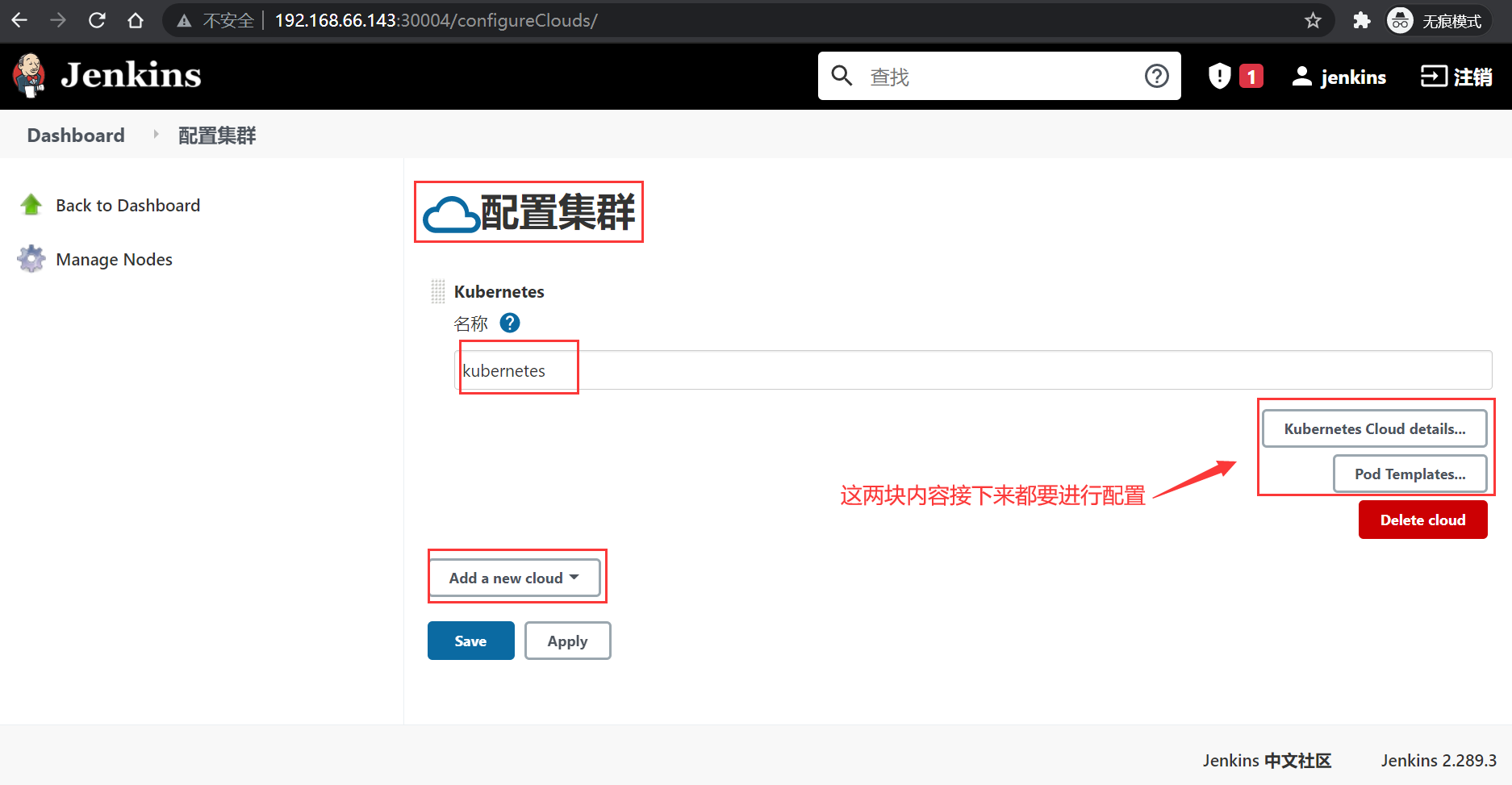The width and height of the screenshot is (1512, 785).
Task: Click the search magnifier icon
Action: click(842, 76)
